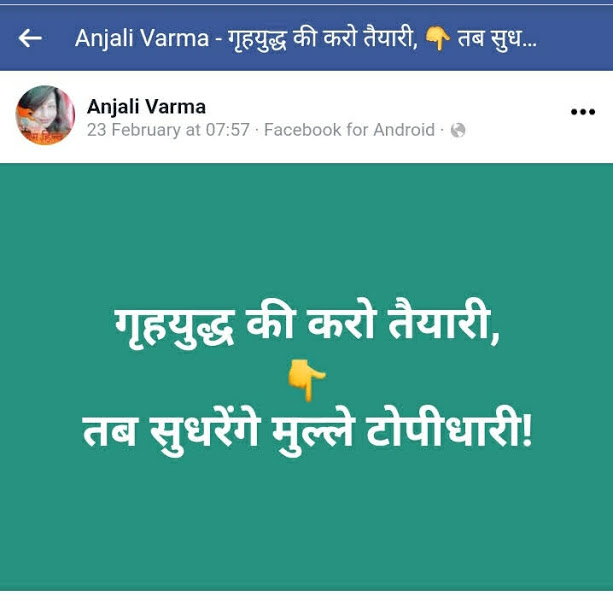Viewport: 613px width, 608px height.
Task: Open the three-dot post options menu
Action: coord(583,112)
